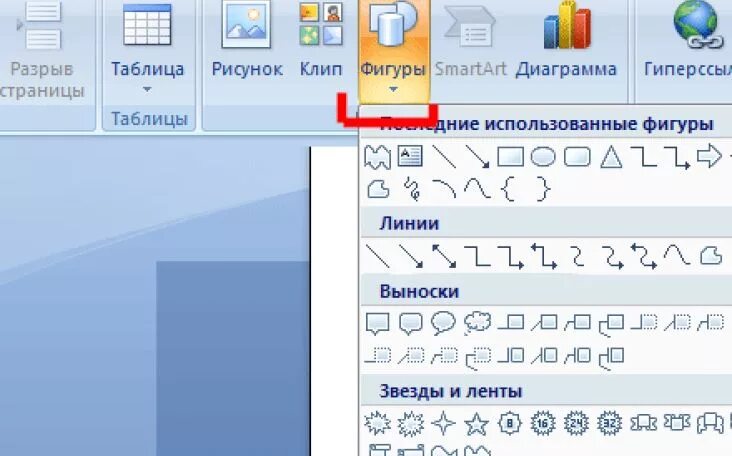Select the text box shape in recent shapes
732x456 pixels.
[x=410, y=156]
